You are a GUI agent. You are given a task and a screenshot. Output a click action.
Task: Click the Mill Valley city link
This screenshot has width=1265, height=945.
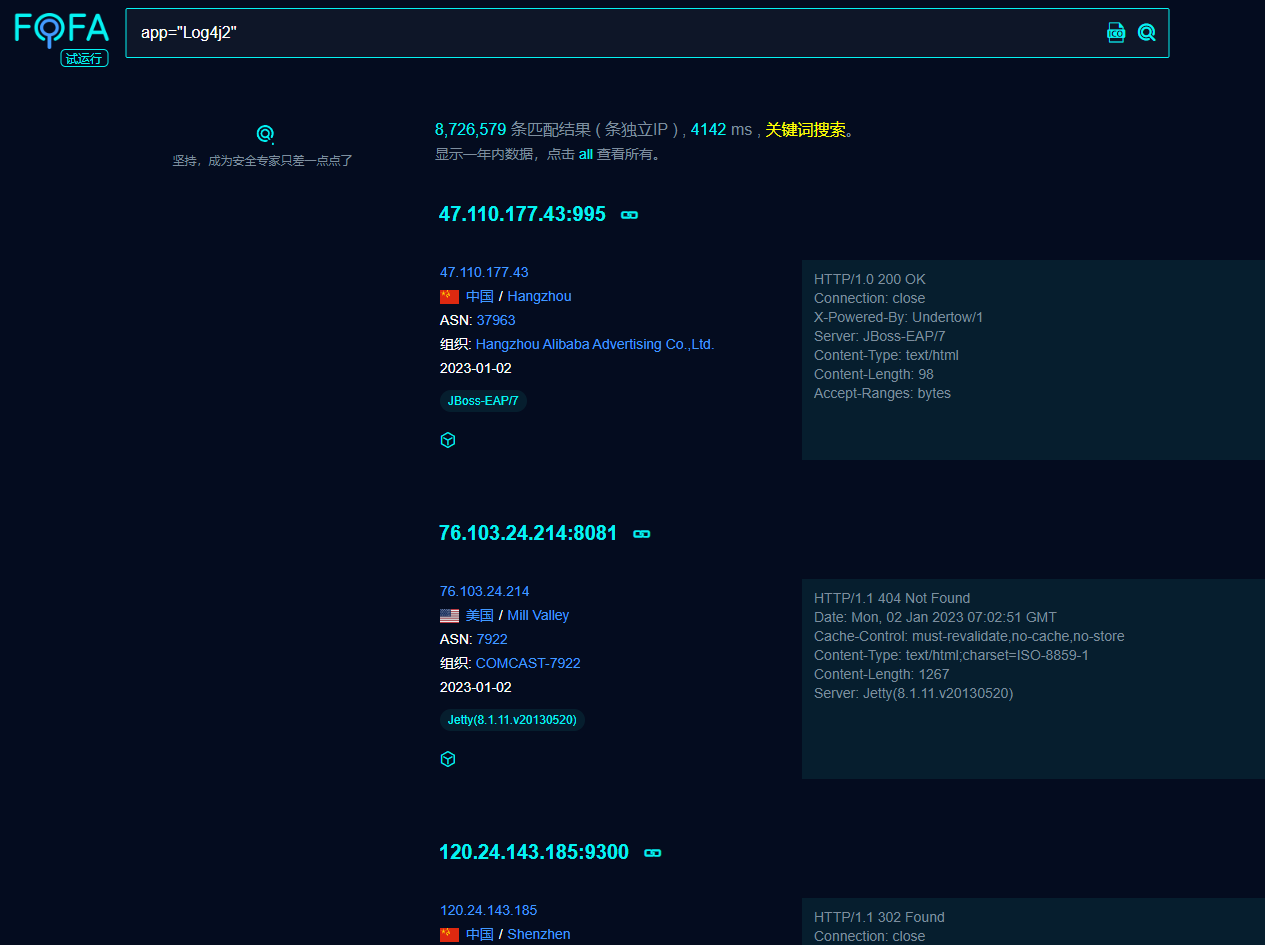pos(538,615)
